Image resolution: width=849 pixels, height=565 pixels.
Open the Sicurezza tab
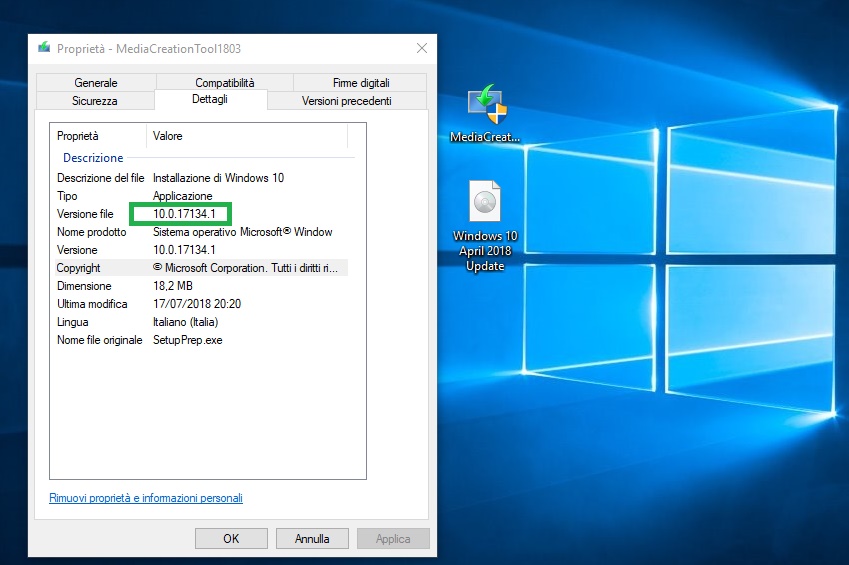click(95, 101)
